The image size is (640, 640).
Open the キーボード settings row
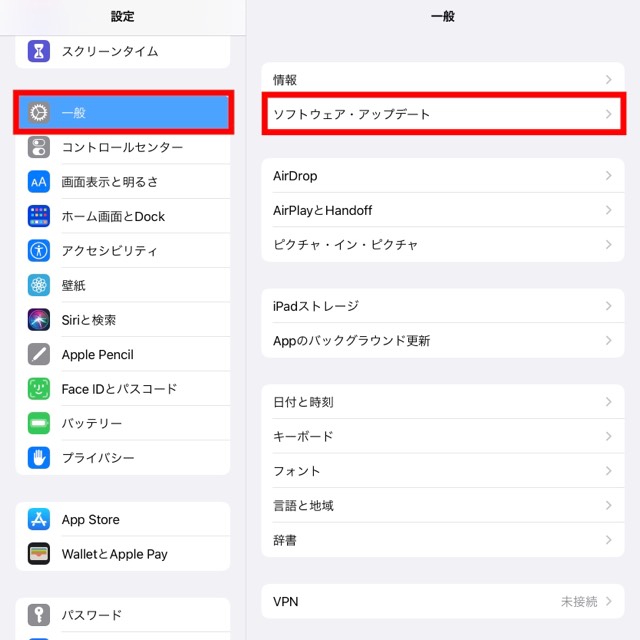(x=443, y=436)
